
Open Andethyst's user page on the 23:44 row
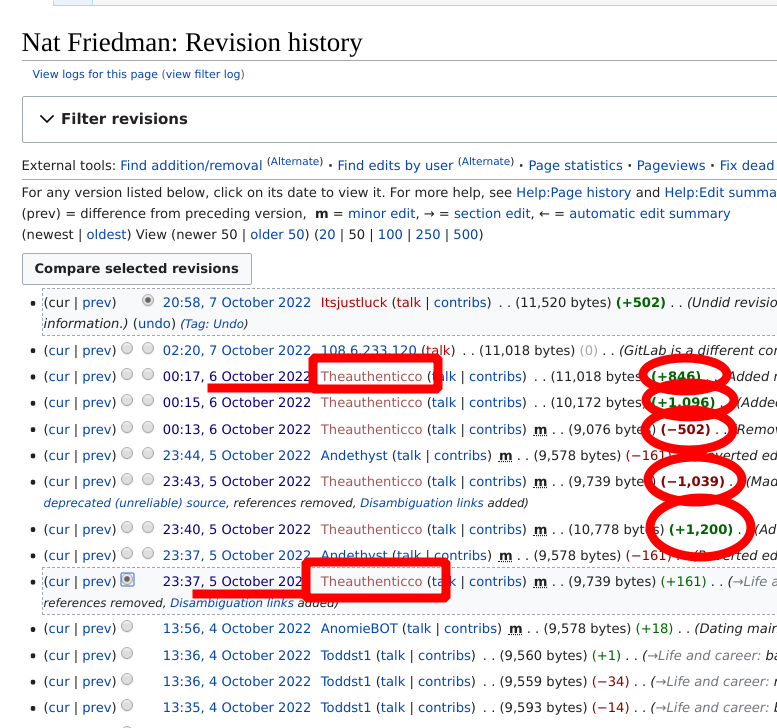354,455
